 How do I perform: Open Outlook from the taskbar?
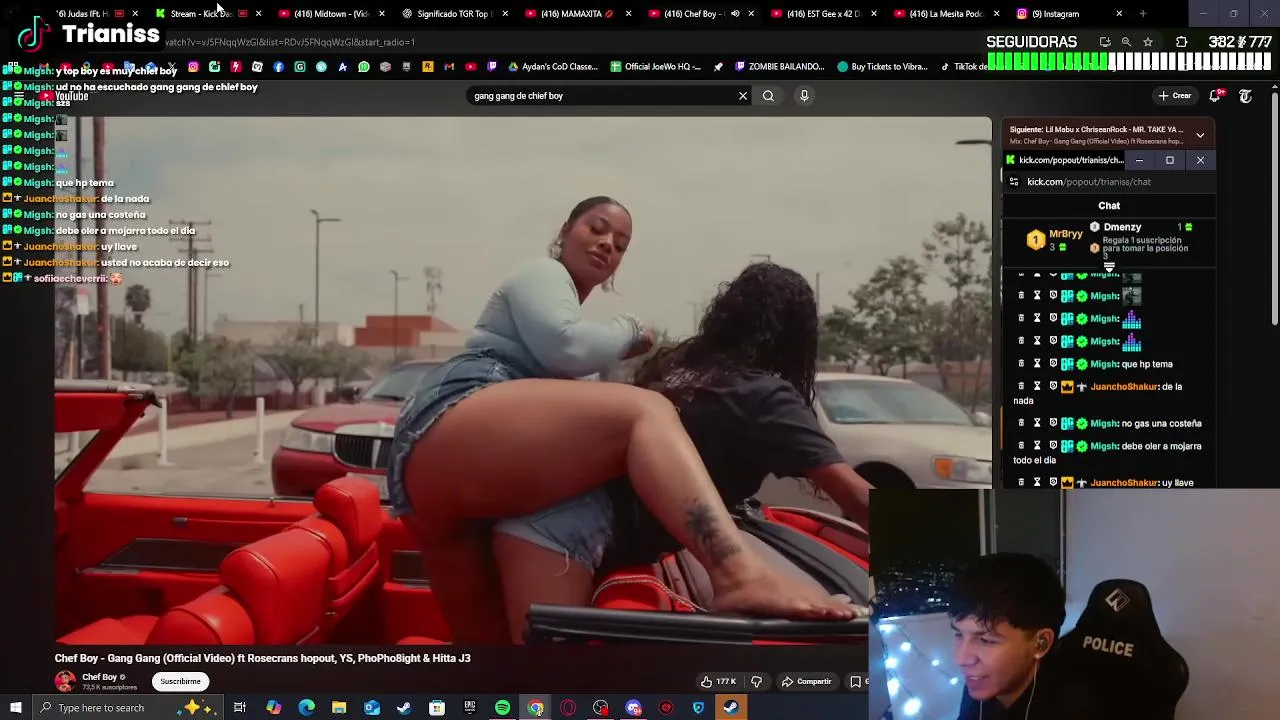tap(372, 708)
